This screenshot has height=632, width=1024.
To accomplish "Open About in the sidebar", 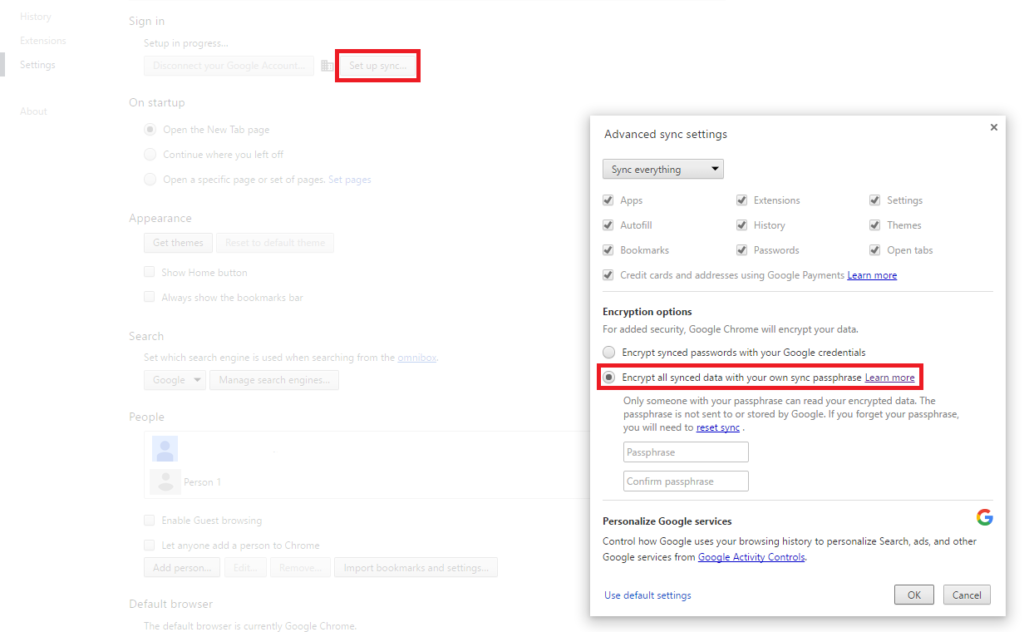I will [33, 111].
